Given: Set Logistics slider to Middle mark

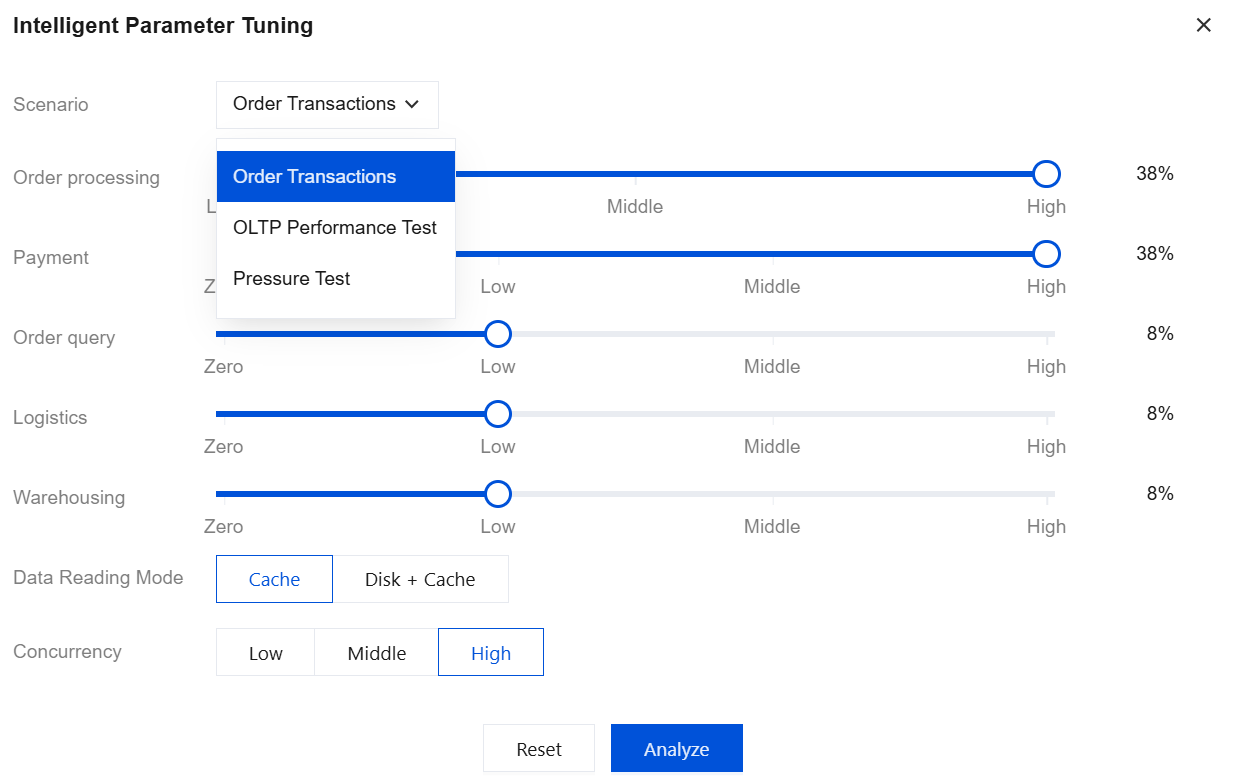Looking at the screenshot, I should pyautogui.click(x=772, y=414).
